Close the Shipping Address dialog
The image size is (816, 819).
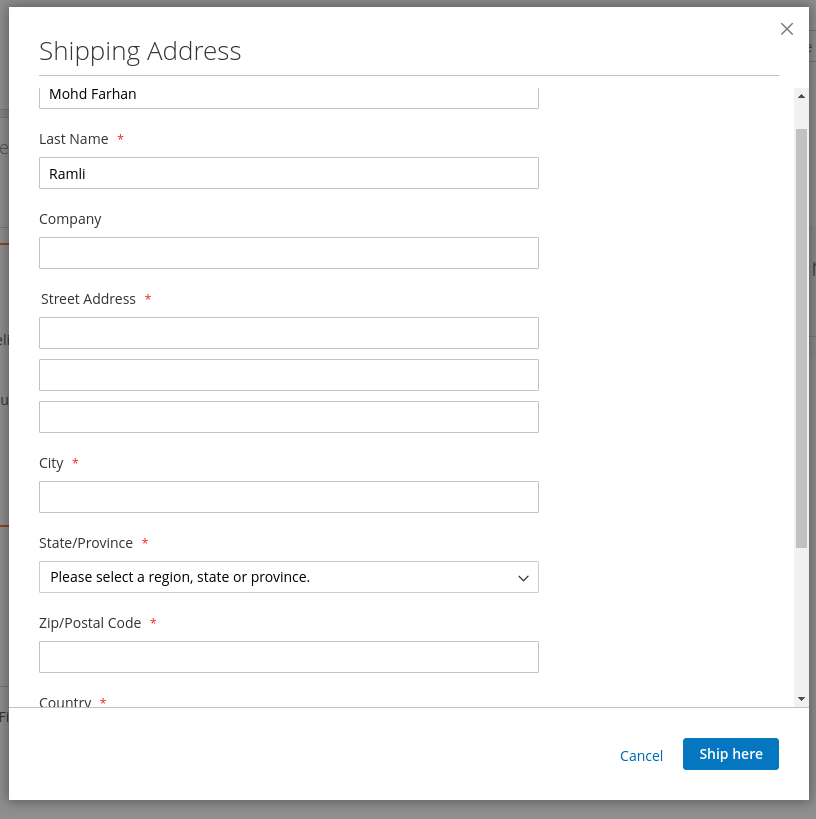(787, 29)
